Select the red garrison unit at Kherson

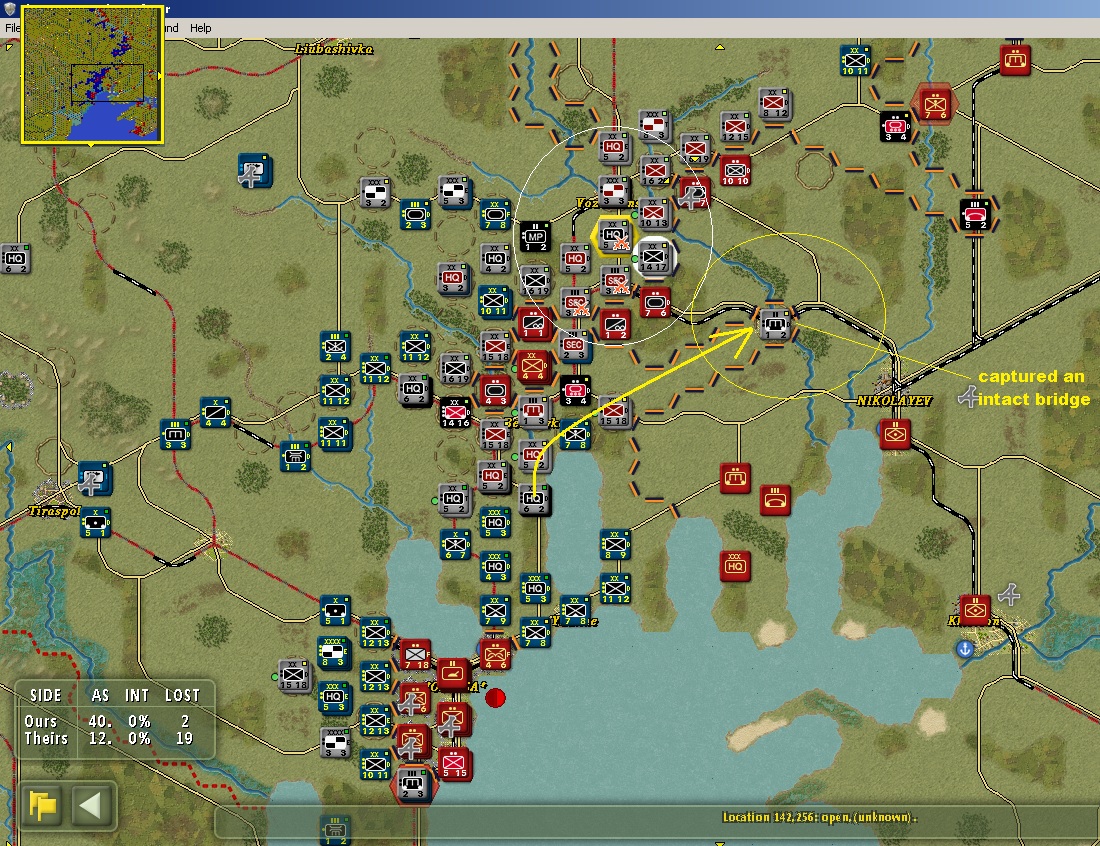pyautogui.click(x=975, y=610)
